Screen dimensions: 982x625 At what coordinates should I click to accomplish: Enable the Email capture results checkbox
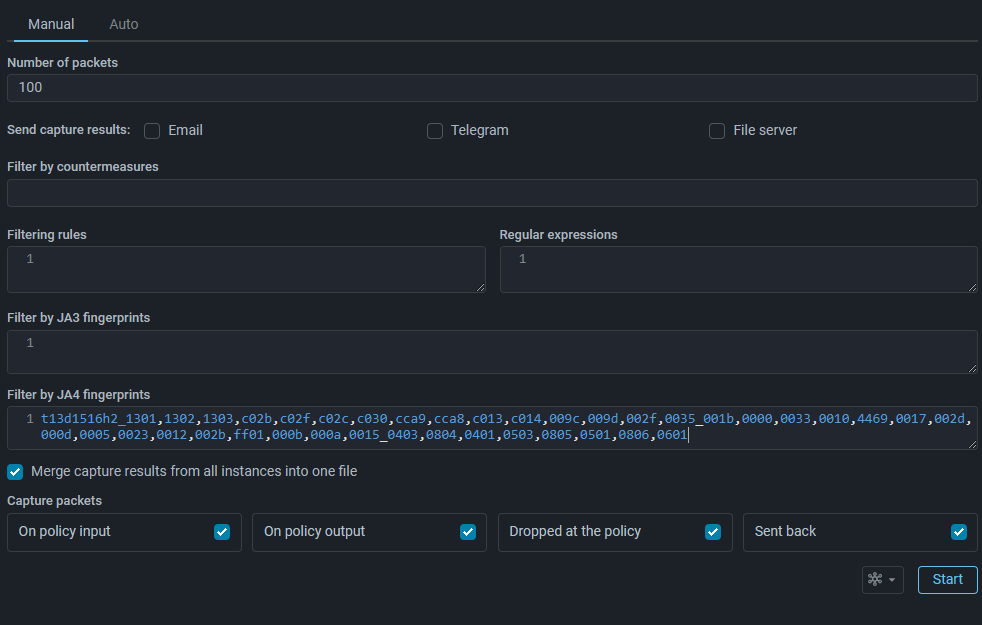(152, 131)
